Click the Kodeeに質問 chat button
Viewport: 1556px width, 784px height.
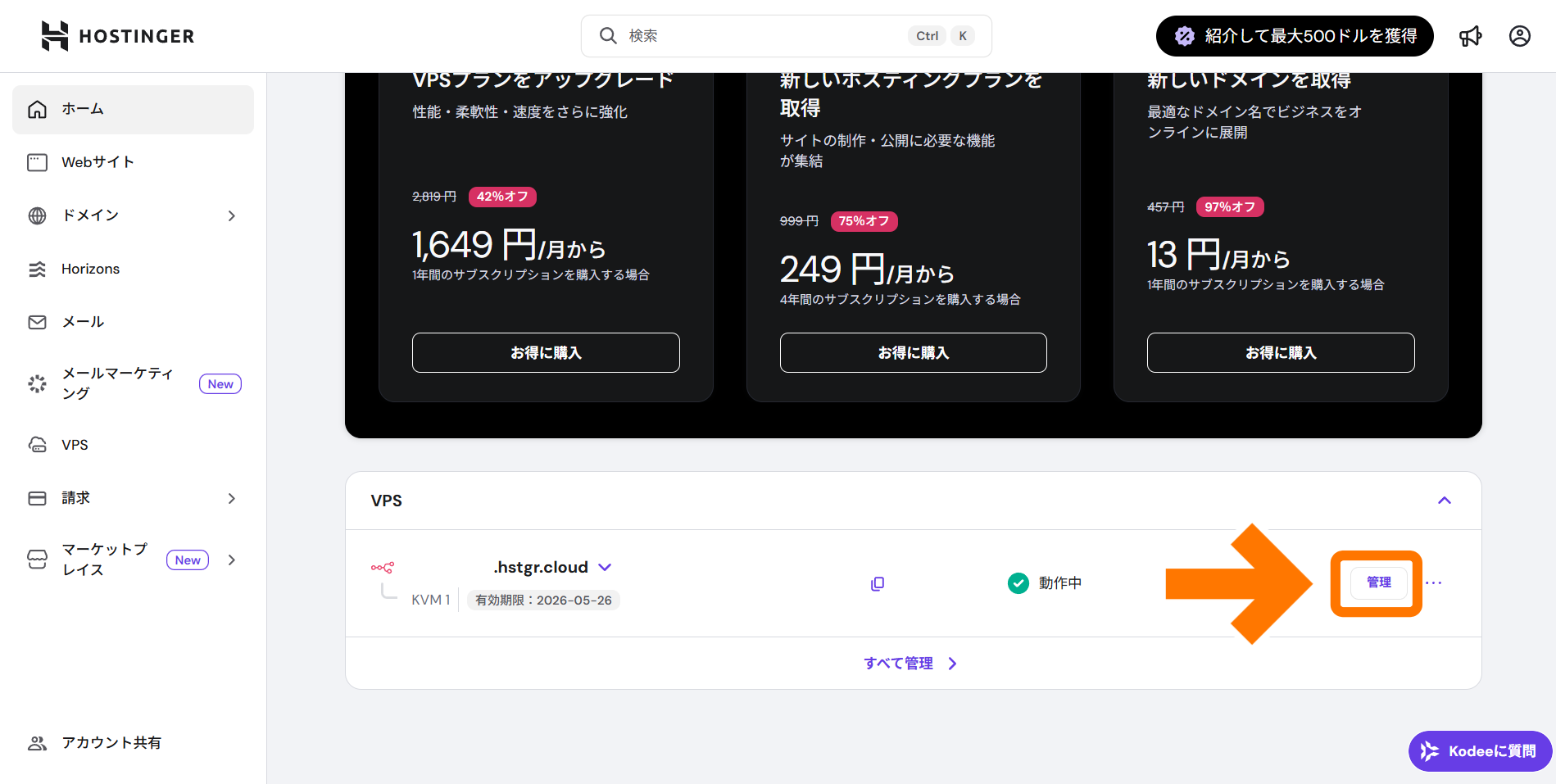pos(1480,751)
